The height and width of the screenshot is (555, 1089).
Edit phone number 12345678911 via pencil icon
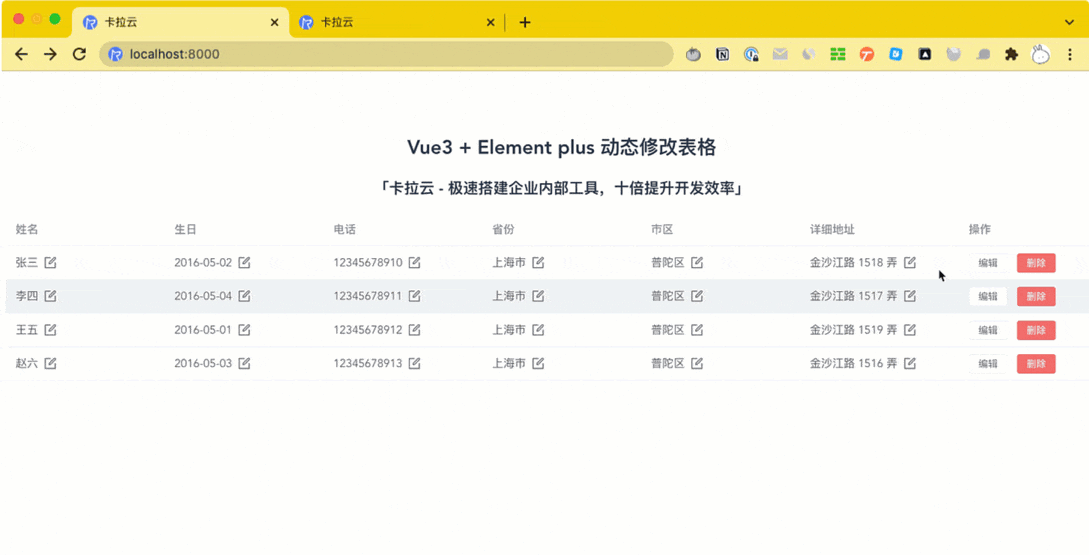point(414,296)
